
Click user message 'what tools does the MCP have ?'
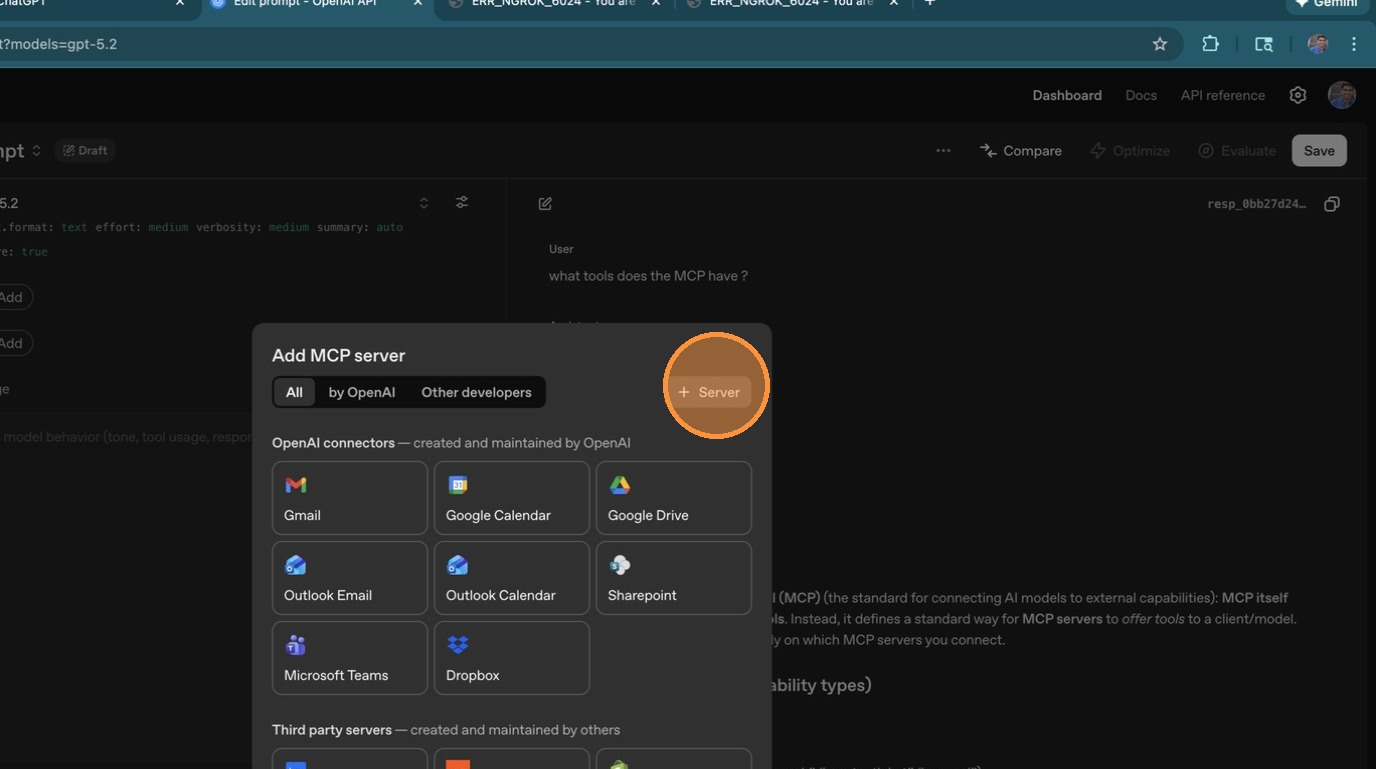648,276
